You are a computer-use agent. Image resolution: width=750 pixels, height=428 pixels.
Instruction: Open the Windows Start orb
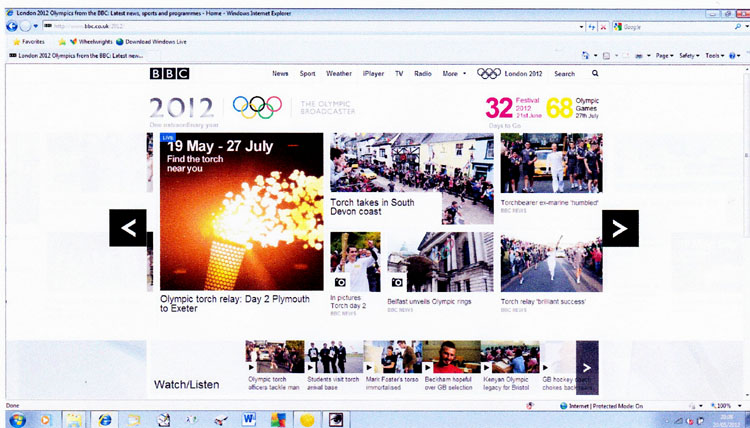pyautogui.click(x=17, y=420)
